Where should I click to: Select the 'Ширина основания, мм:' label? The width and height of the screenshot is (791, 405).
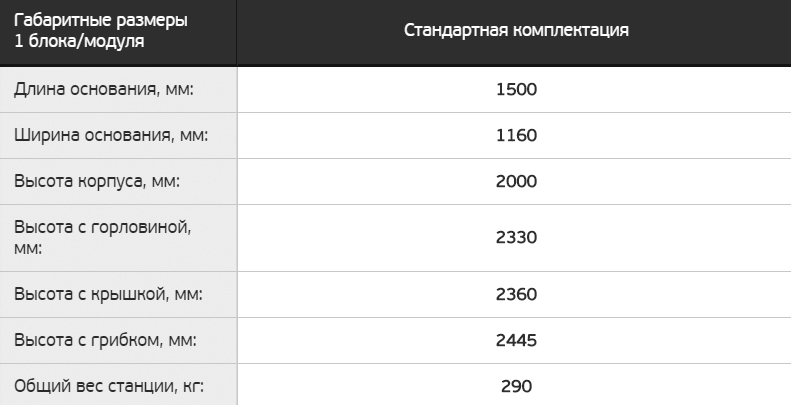(110, 135)
